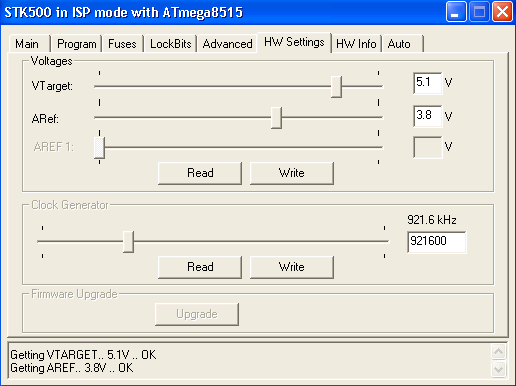Click the 'Getting AREF.. 3.8V .. OK' log line
The height and width of the screenshot is (386, 516).
(x=72, y=368)
